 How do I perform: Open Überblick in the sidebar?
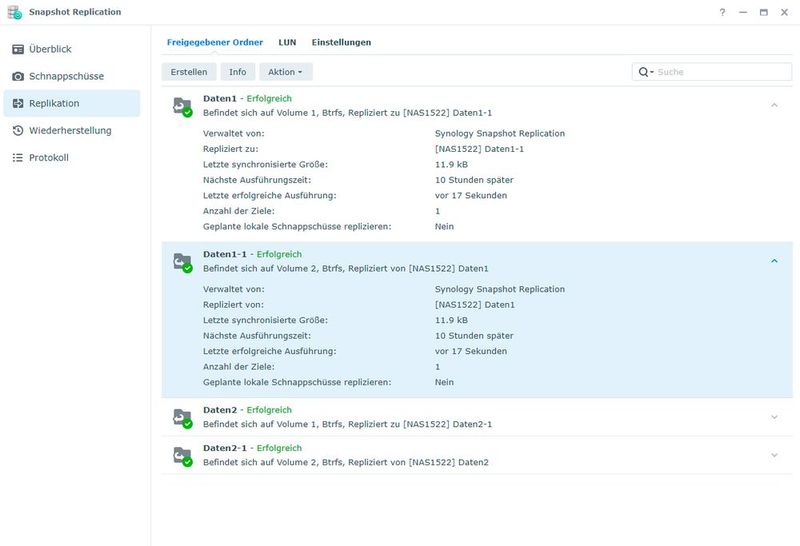[x=72, y=49]
